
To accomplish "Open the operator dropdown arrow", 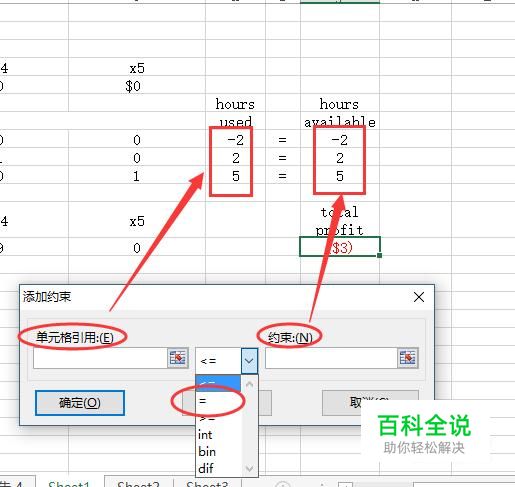I will 249,360.
